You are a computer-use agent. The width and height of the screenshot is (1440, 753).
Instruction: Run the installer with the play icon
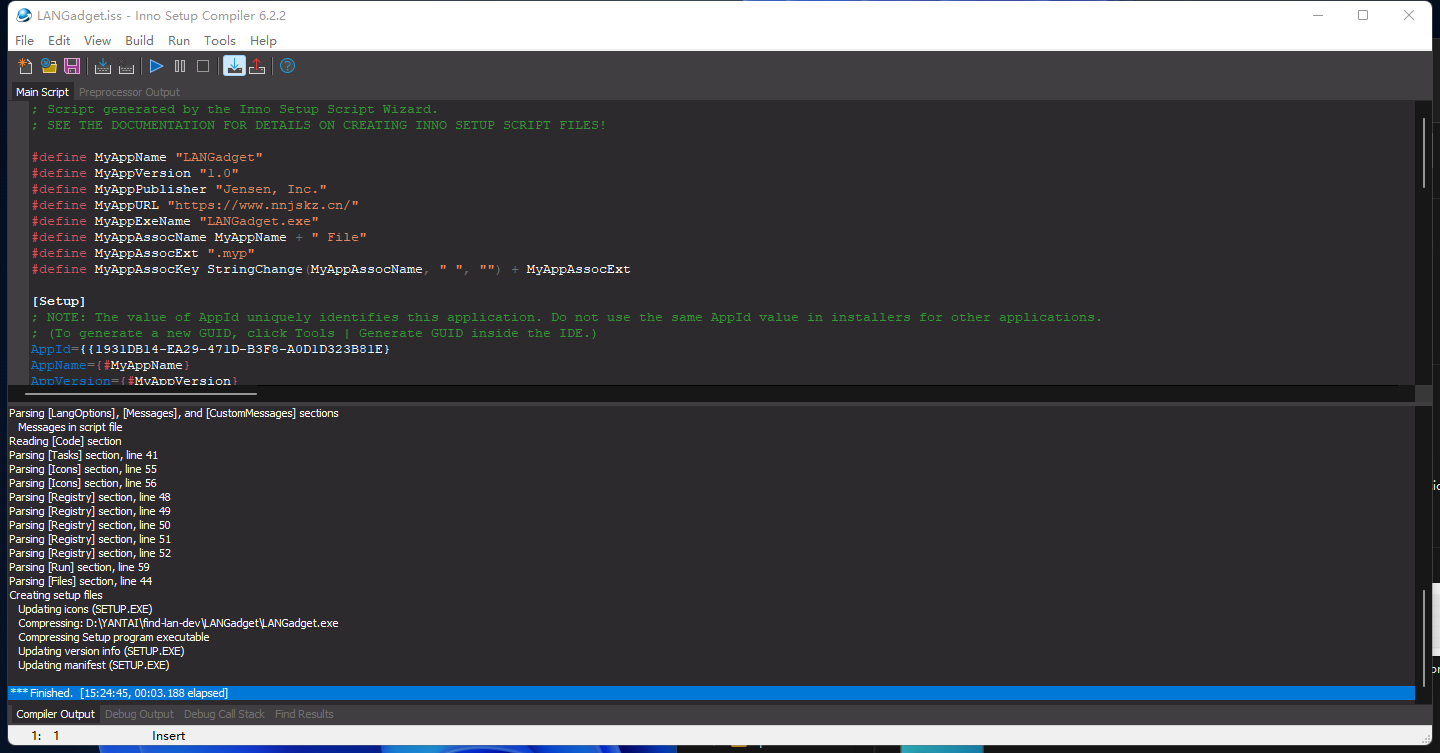[156, 66]
